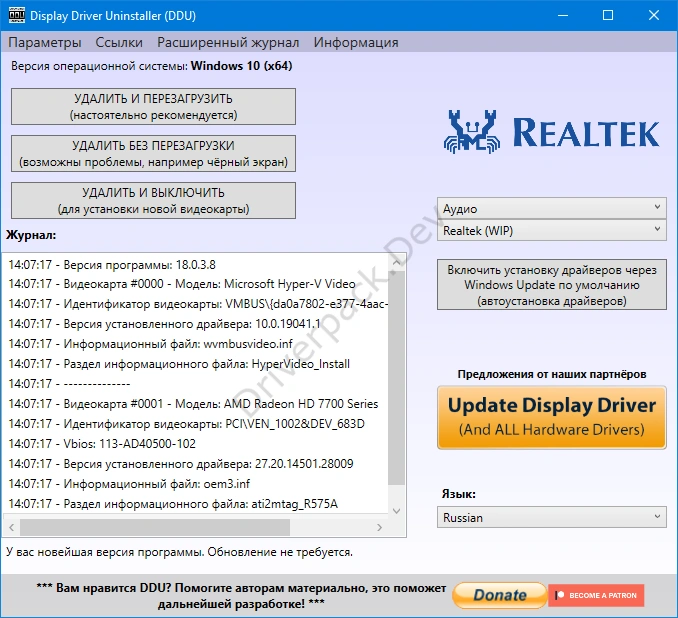Click 'Предложения от наших партнёров' heading
This screenshot has width=678, height=618.
[x=552, y=374]
